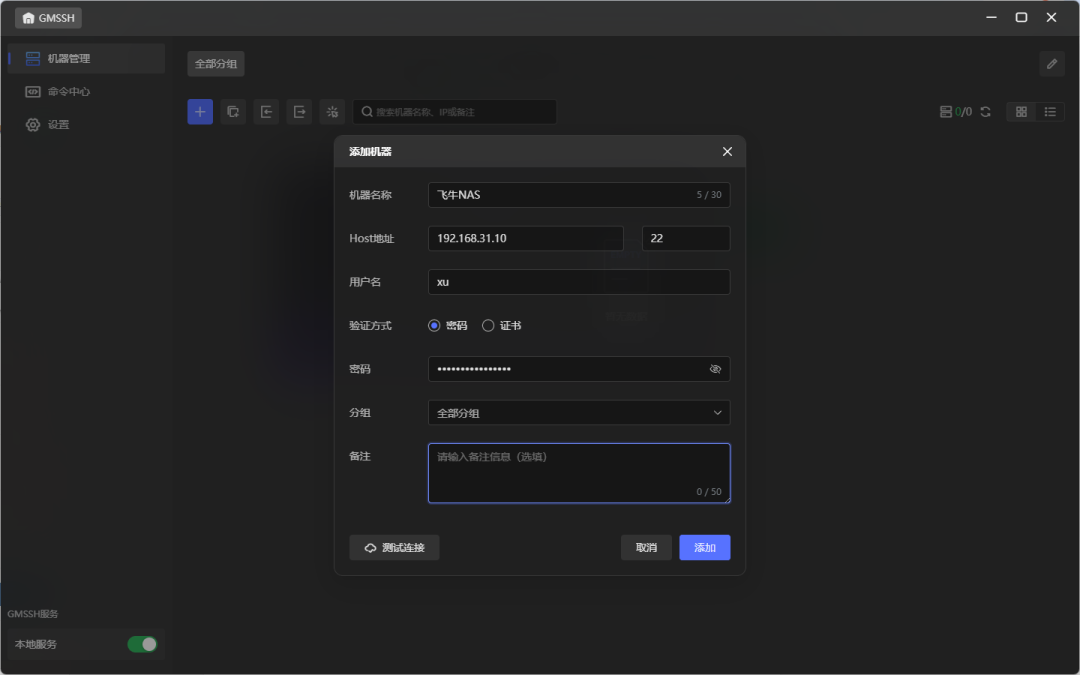Show password with the eye icon

pyautogui.click(x=715, y=369)
